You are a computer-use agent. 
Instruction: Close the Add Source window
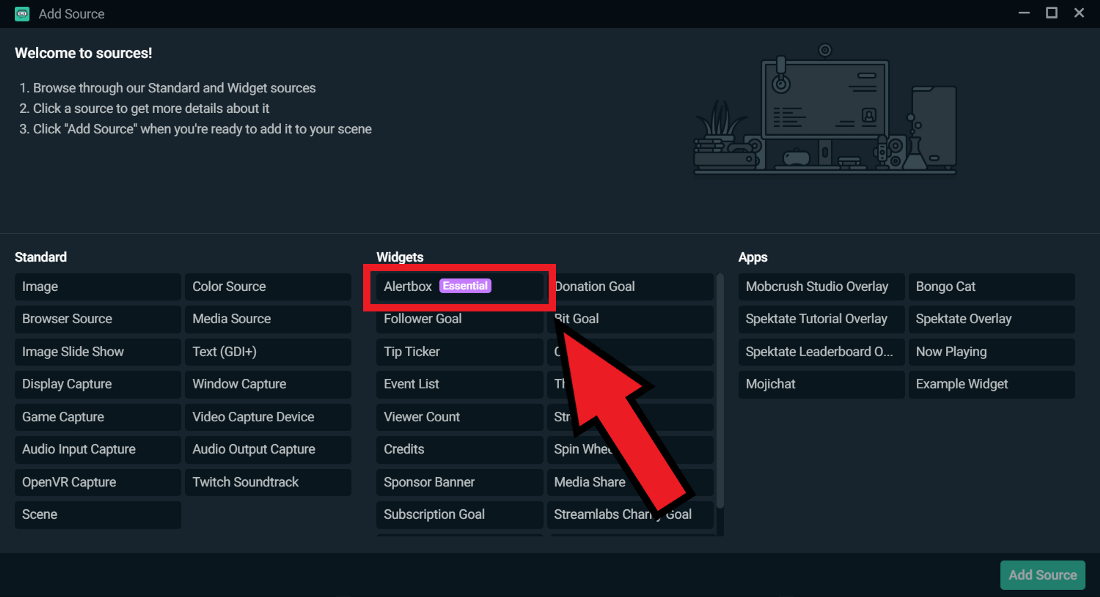pyautogui.click(x=1079, y=13)
